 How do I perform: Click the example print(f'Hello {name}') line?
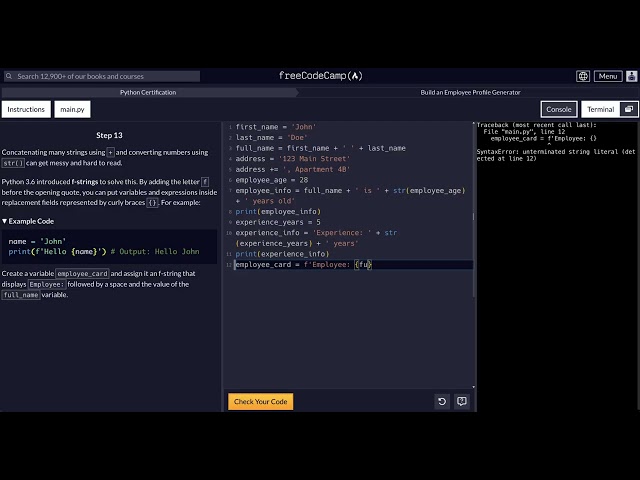104,251
